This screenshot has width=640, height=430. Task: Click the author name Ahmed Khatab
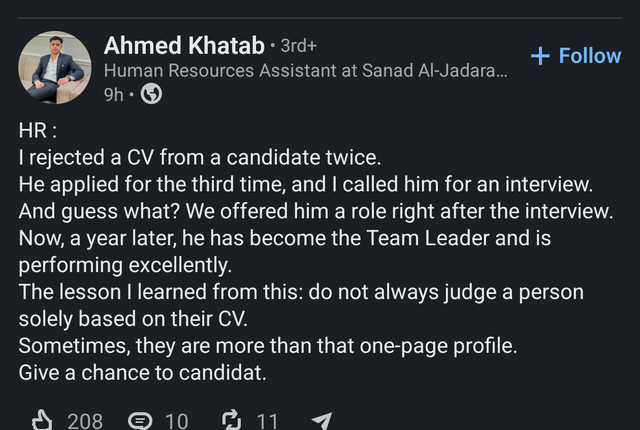click(x=184, y=45)
